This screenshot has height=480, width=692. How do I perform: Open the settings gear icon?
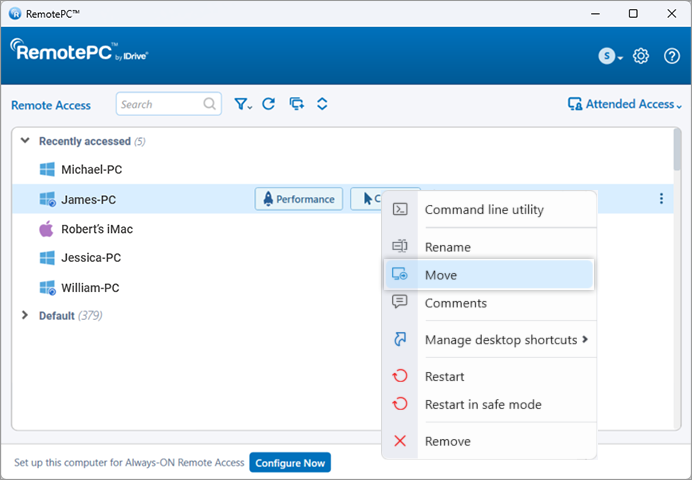pyautogui.click(x=642, y=56)
